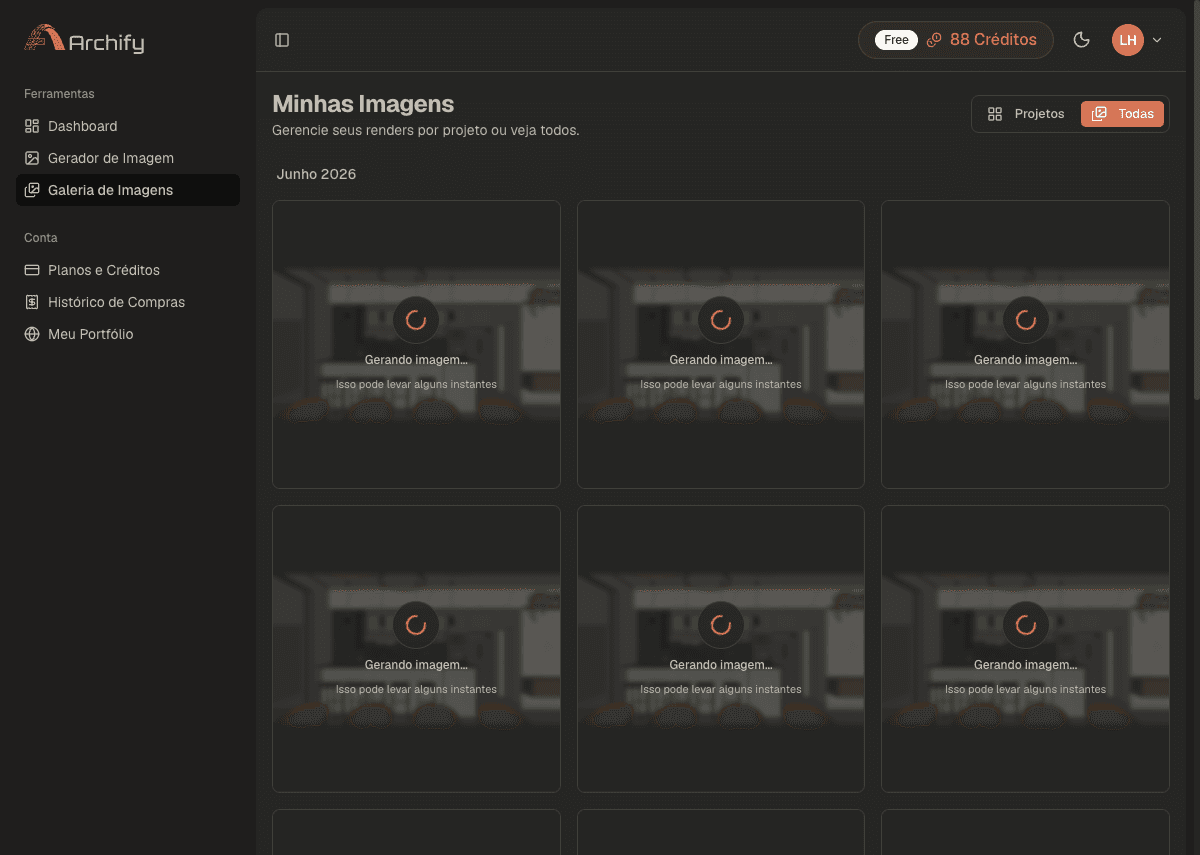Click the Meu Portfólio globe icon
The width and height of the screenshot is (1200, 855).
[x=32, y=334]
